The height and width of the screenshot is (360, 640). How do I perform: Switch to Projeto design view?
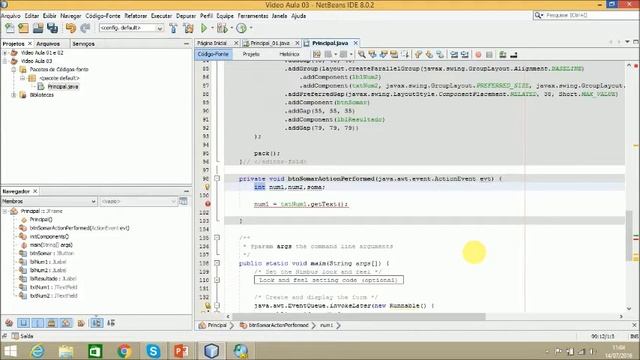point(251,54)
